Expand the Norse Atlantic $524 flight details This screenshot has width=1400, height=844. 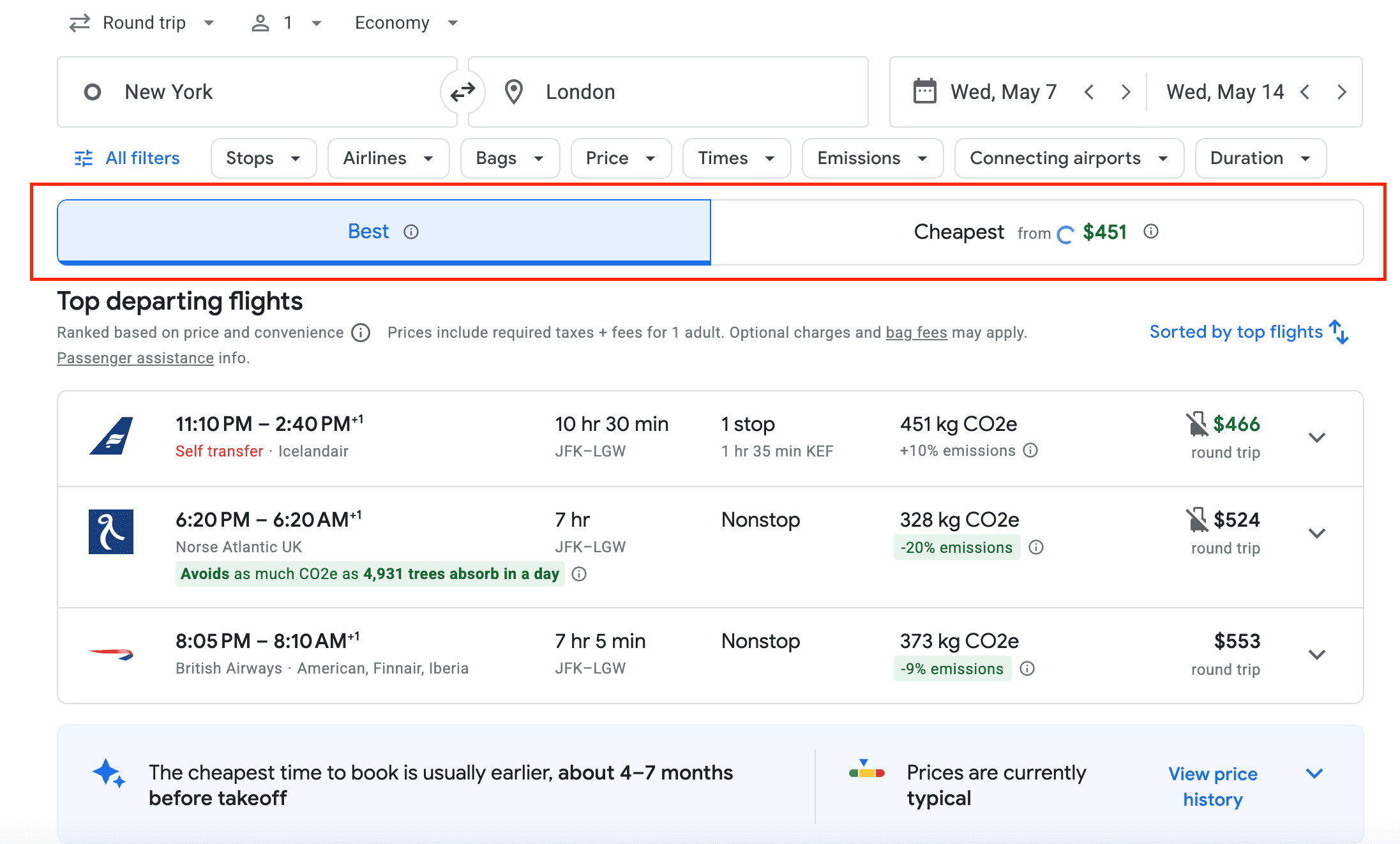coord(1317,533)
